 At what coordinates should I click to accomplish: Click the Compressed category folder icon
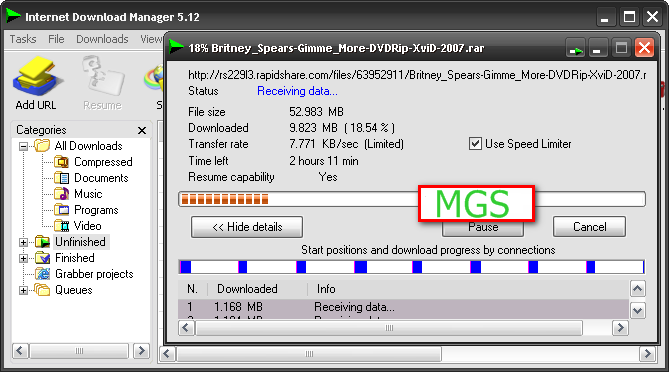pyautogui.click(x=62, y=162)
